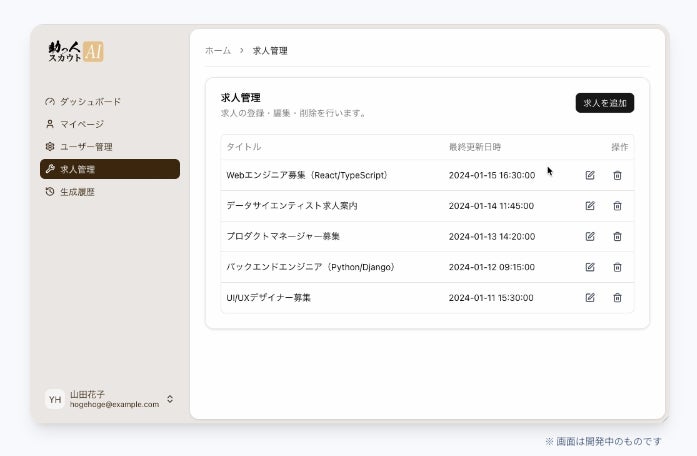Expand the 山田花子 account switcher chevrons
The width and height of the screenshot is (697, 456).
(170, 399)
